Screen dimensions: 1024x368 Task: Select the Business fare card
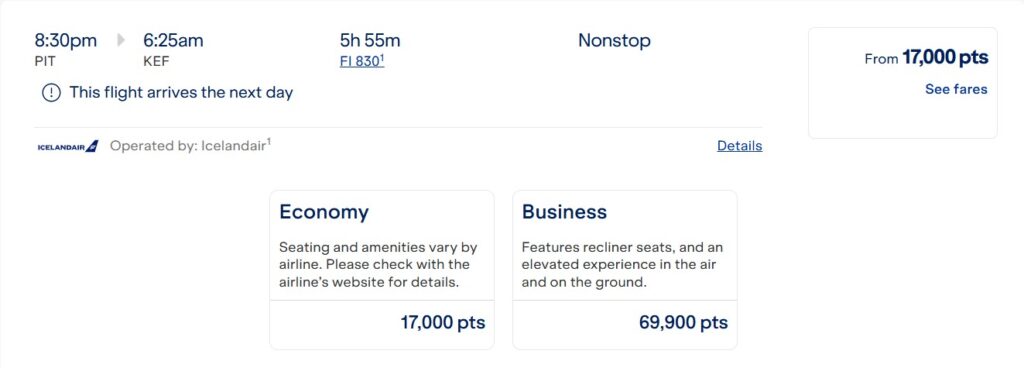coord(625,269)
